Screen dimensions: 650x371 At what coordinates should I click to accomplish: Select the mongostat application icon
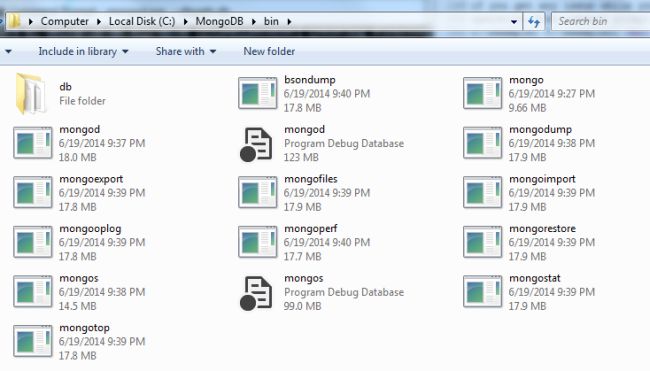(483, 292)
